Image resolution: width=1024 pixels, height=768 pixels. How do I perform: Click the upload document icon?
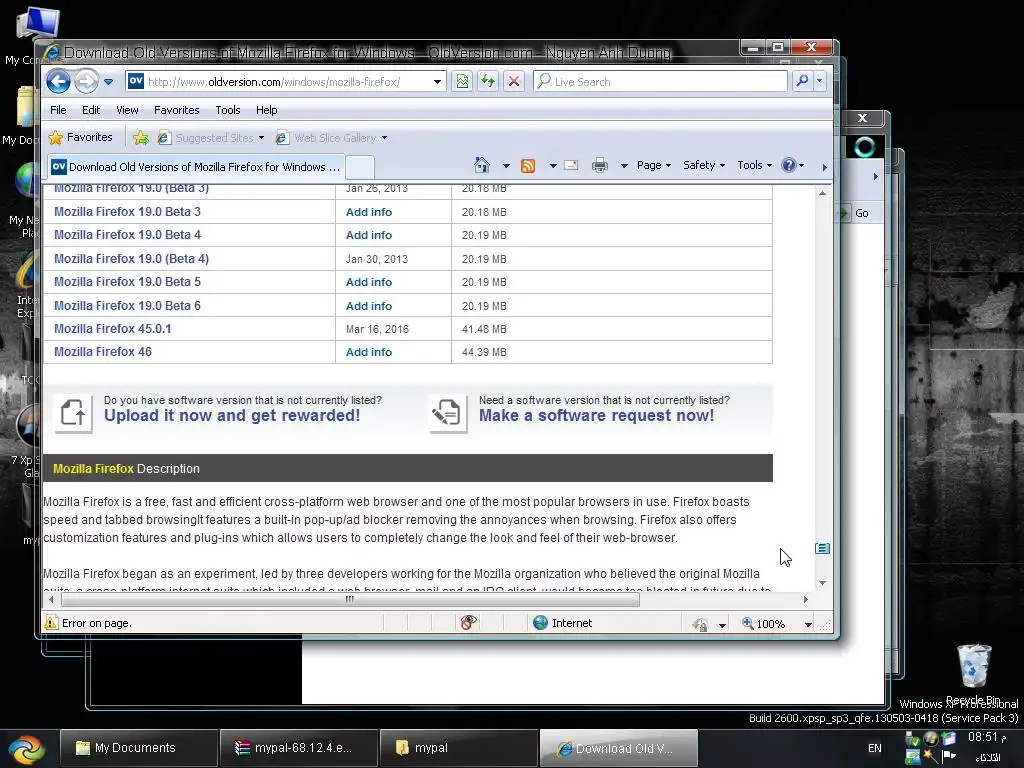click(x=72, y=413)
